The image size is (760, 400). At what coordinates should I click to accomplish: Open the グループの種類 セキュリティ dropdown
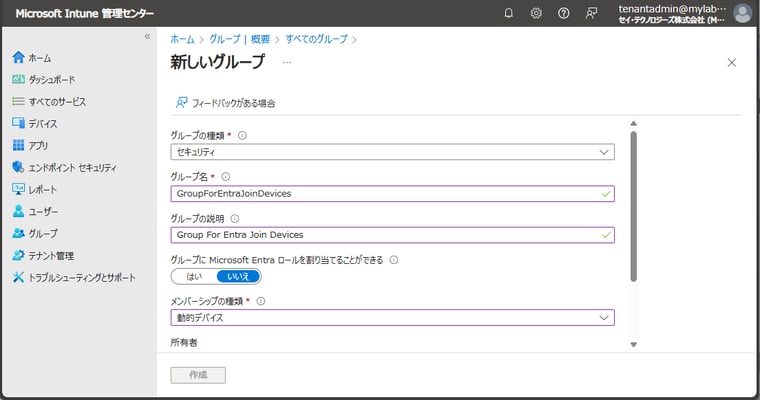393,152
